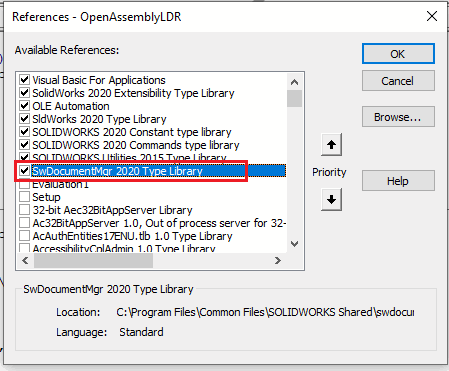The height and width of the screenshot is (371, 449).
Task: Click the horizontal scrollbar thumb
Action: point(93,260)
